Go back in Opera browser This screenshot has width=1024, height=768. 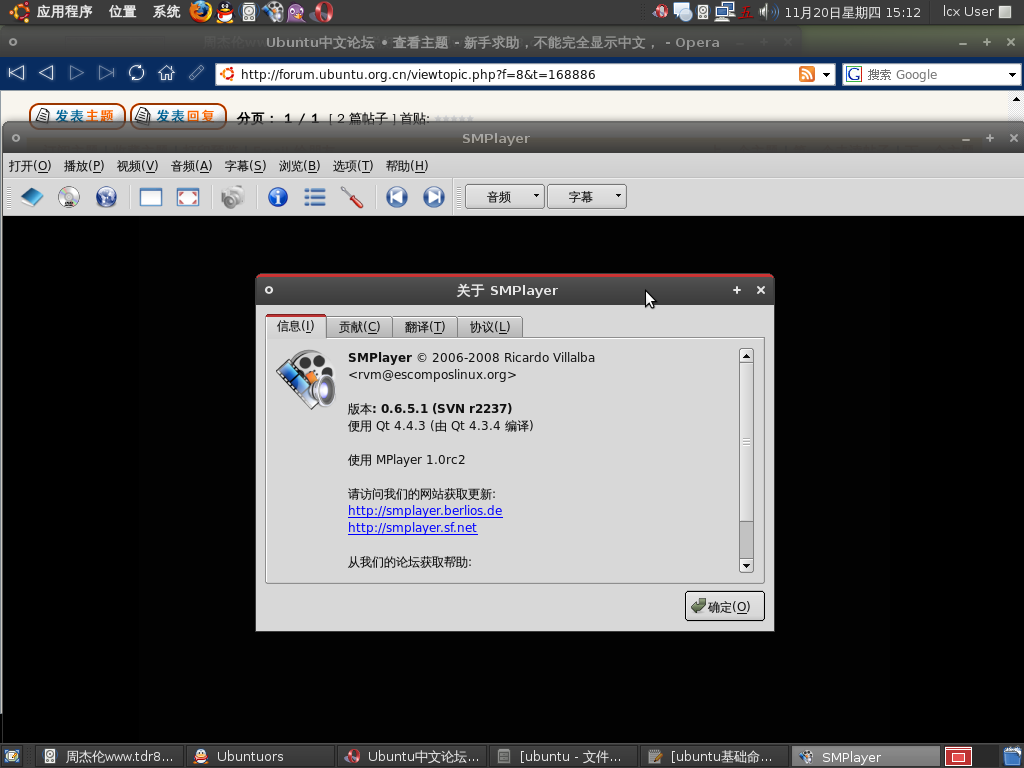click(46, 73)
